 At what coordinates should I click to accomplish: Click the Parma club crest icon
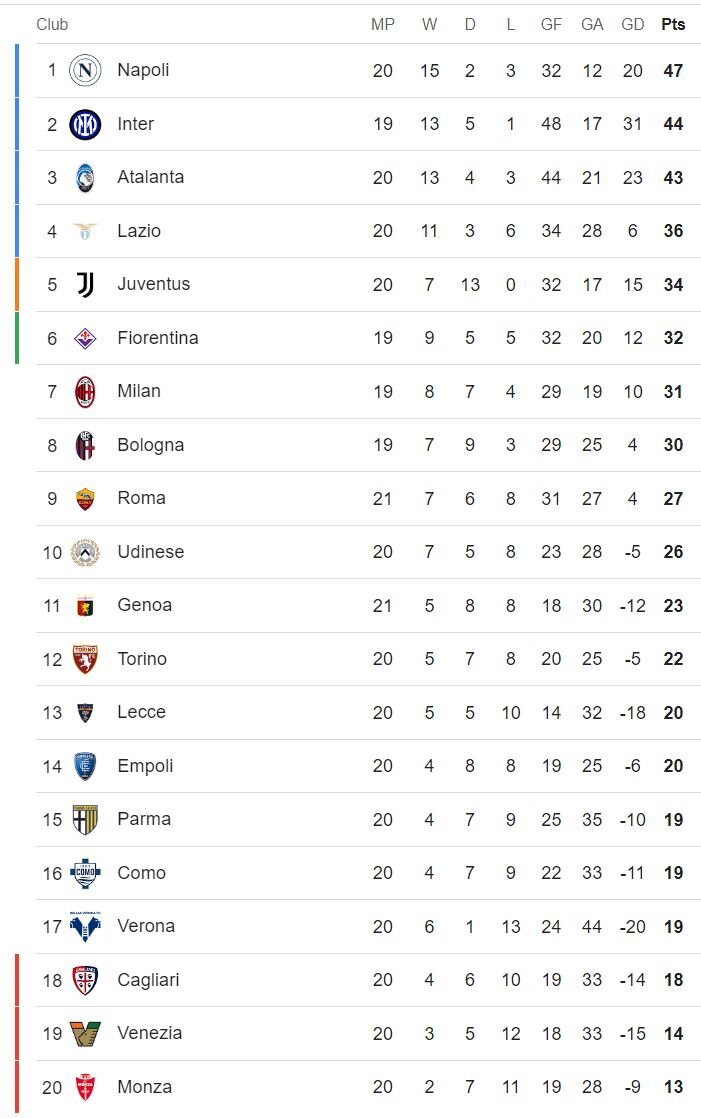[x=85, y=820]
